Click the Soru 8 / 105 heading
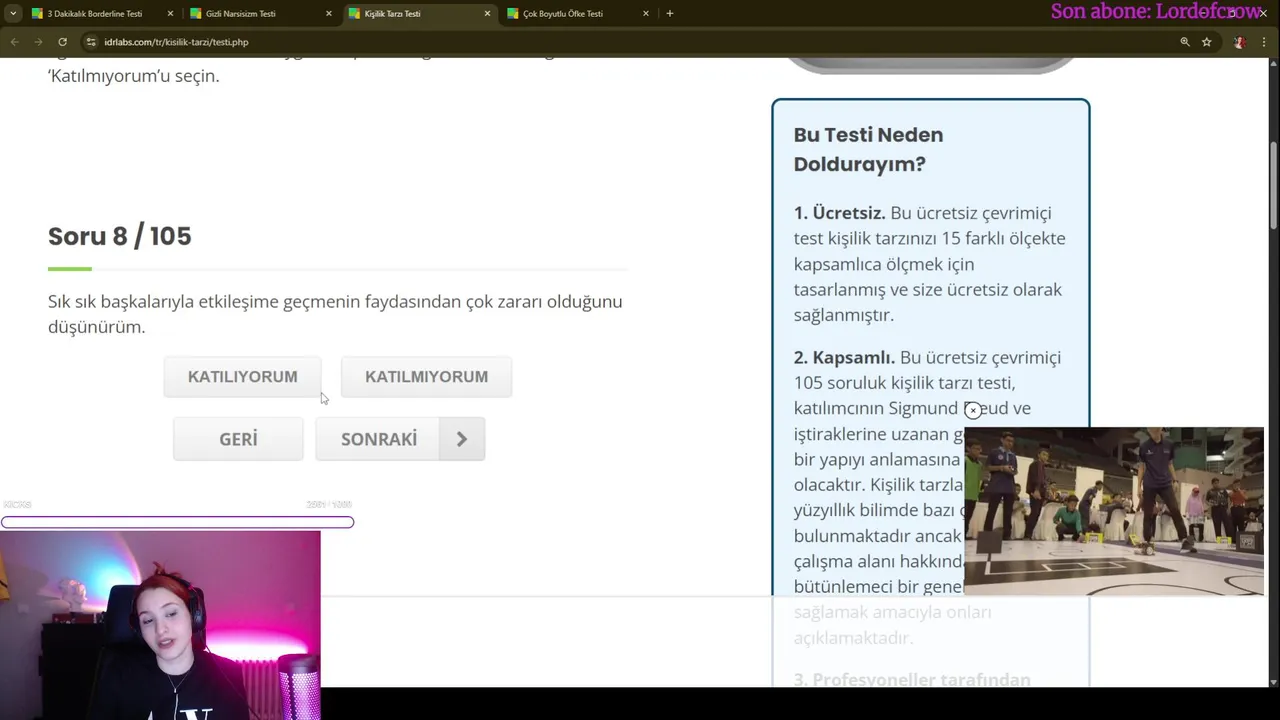 120,236
